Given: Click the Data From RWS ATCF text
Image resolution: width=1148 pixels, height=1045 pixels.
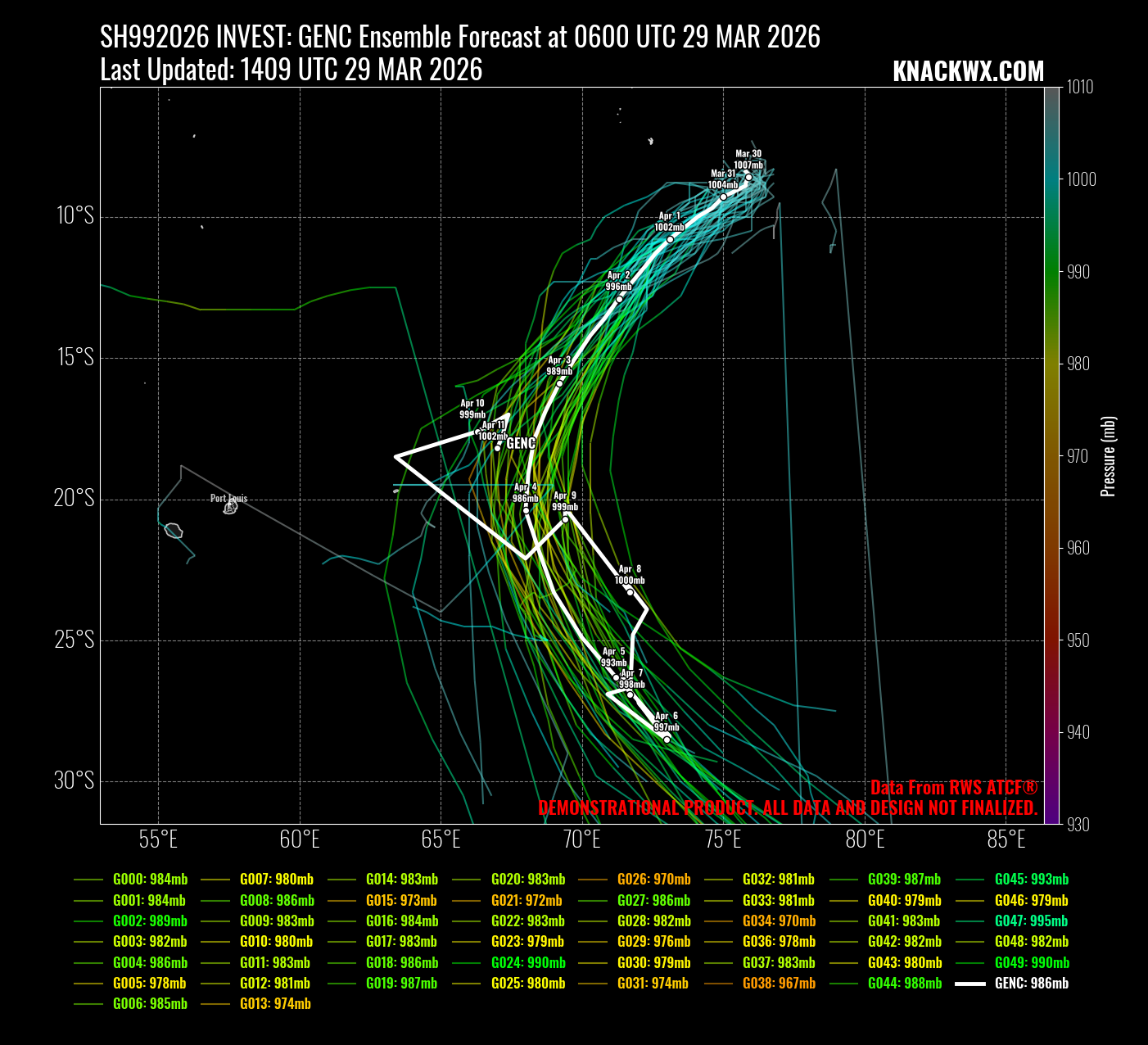Looking at the screenshot, I should pyautogui.click(x=953, y=788).
